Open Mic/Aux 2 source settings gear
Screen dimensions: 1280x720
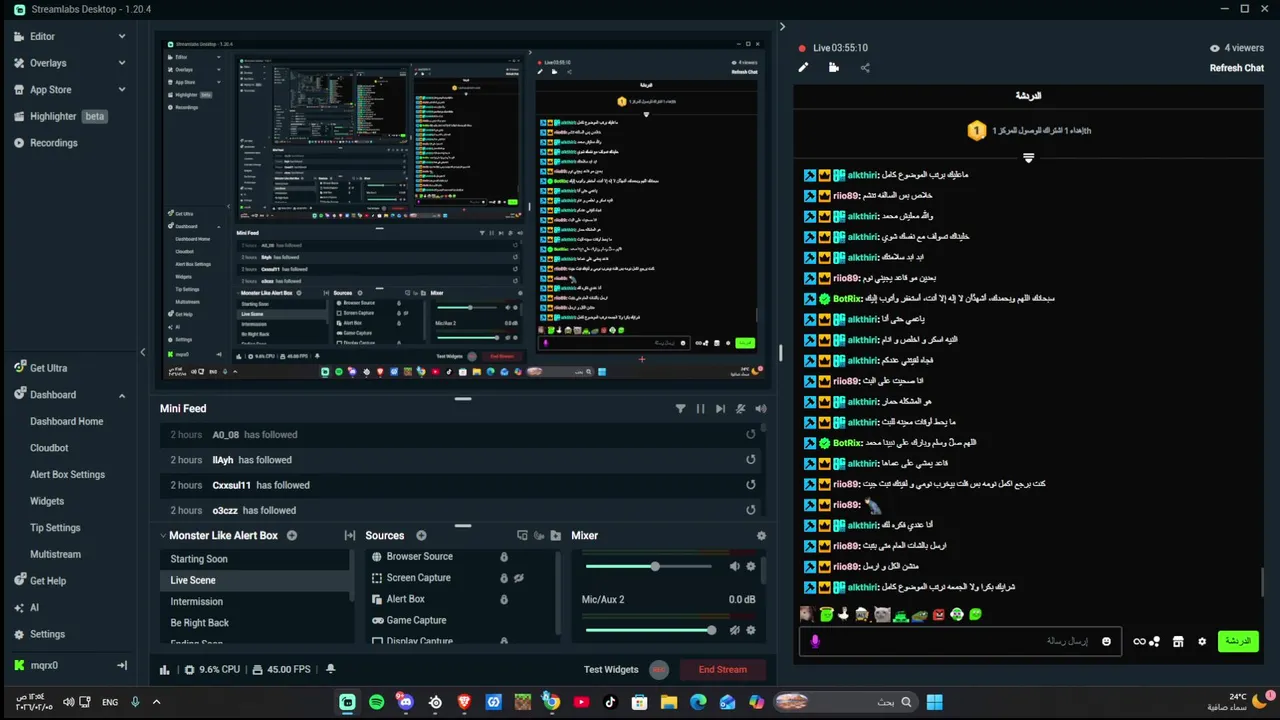tap(751, 630)
